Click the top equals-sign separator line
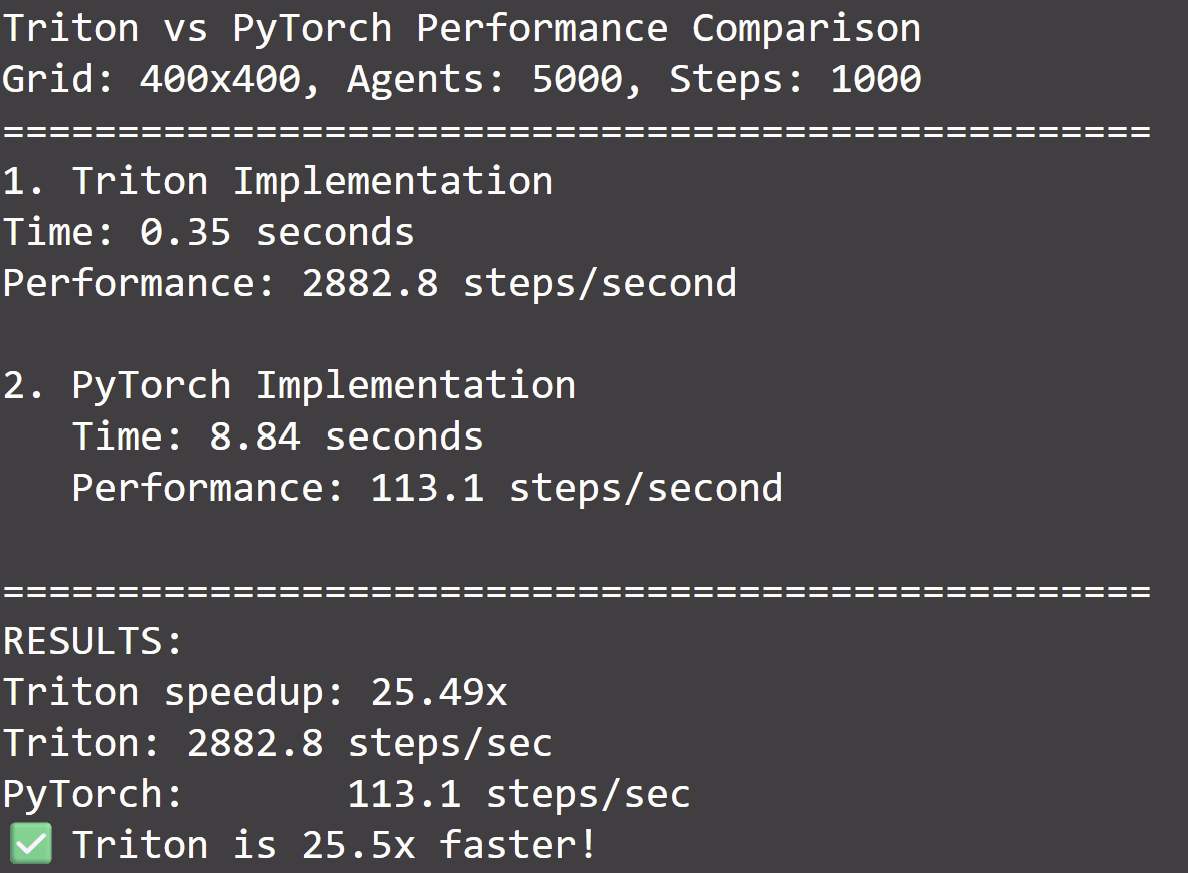Screen dimensions: 1188x873 click(576, 131)
